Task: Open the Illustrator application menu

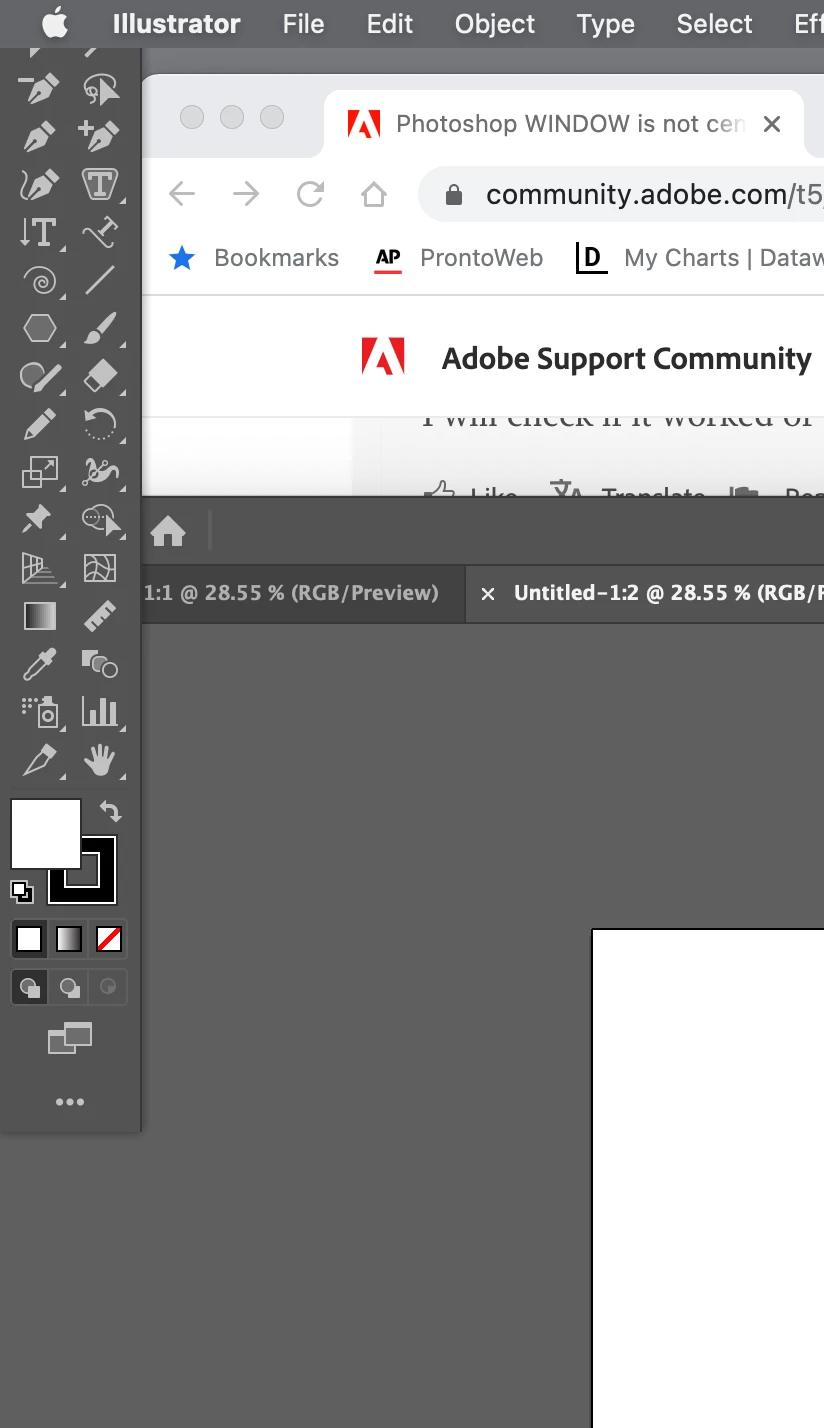Action: tap(176, 24)
